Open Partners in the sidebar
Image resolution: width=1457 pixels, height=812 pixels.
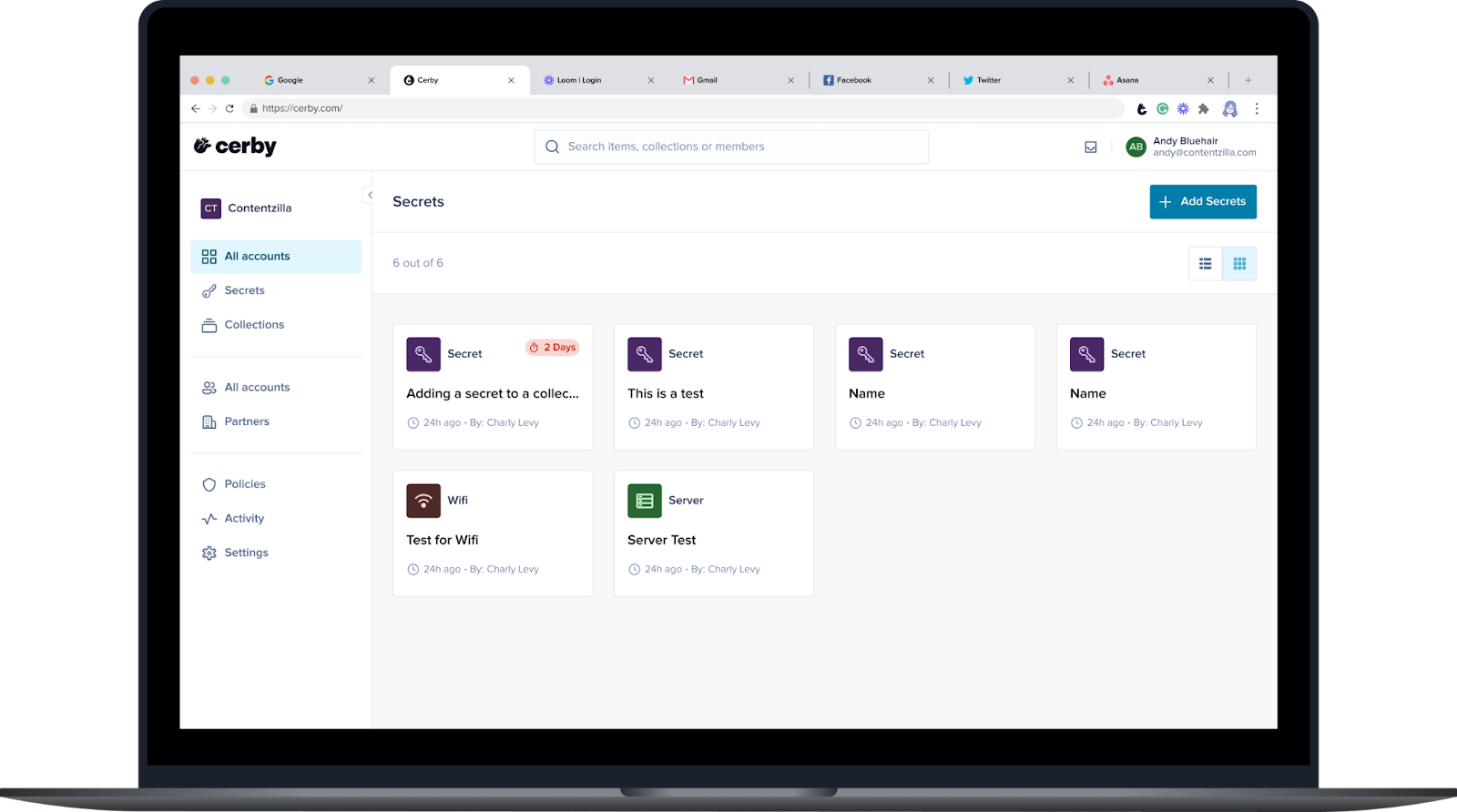[x=276, y=421]
